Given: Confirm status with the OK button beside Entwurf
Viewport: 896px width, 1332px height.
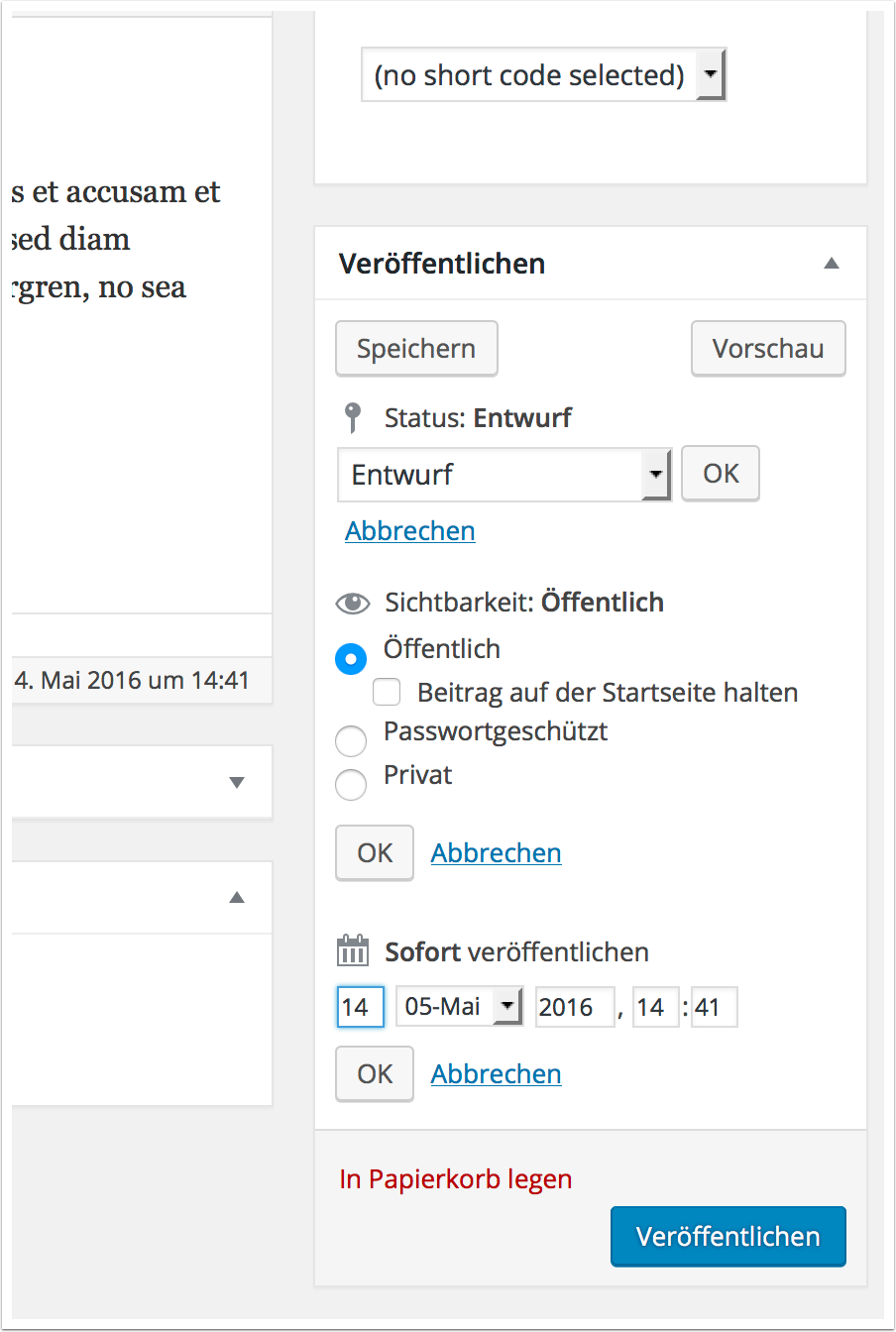Looking at the screenshot, I should (721, 474).
